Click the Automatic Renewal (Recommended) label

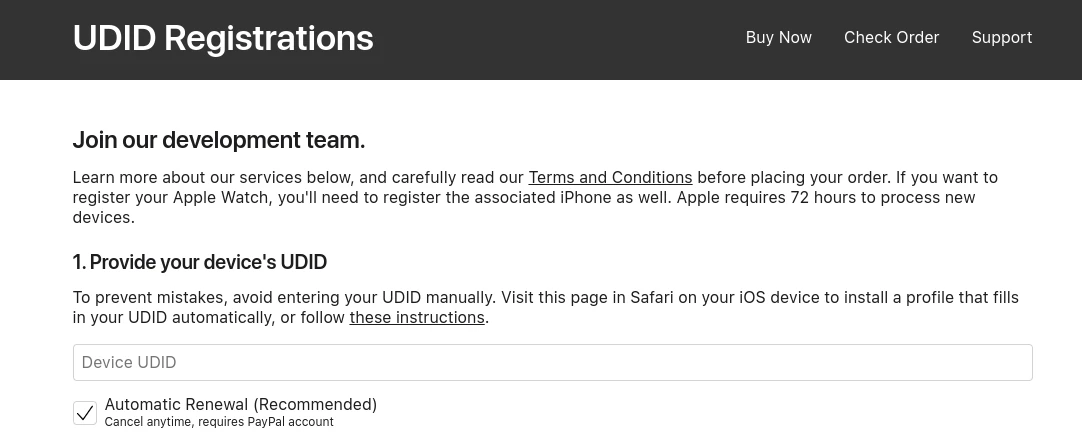click(241, 405)
